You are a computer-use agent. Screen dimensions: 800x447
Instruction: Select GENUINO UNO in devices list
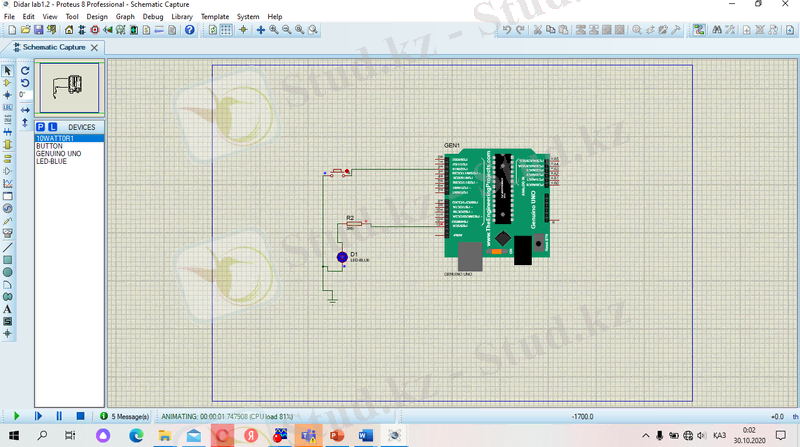56,153
